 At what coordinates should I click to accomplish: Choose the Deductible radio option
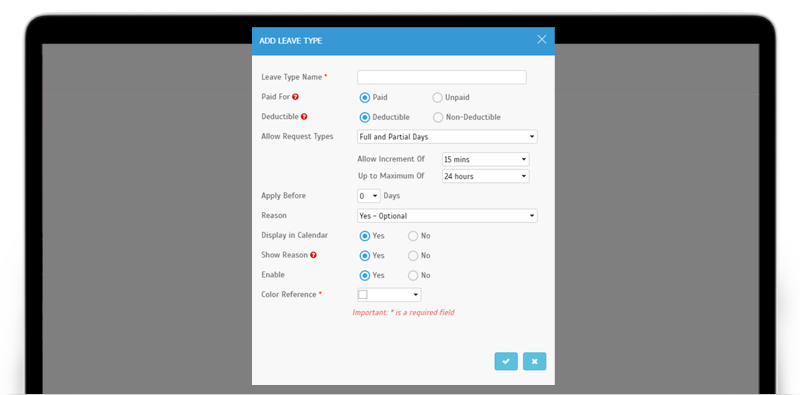tap(365, 117)
